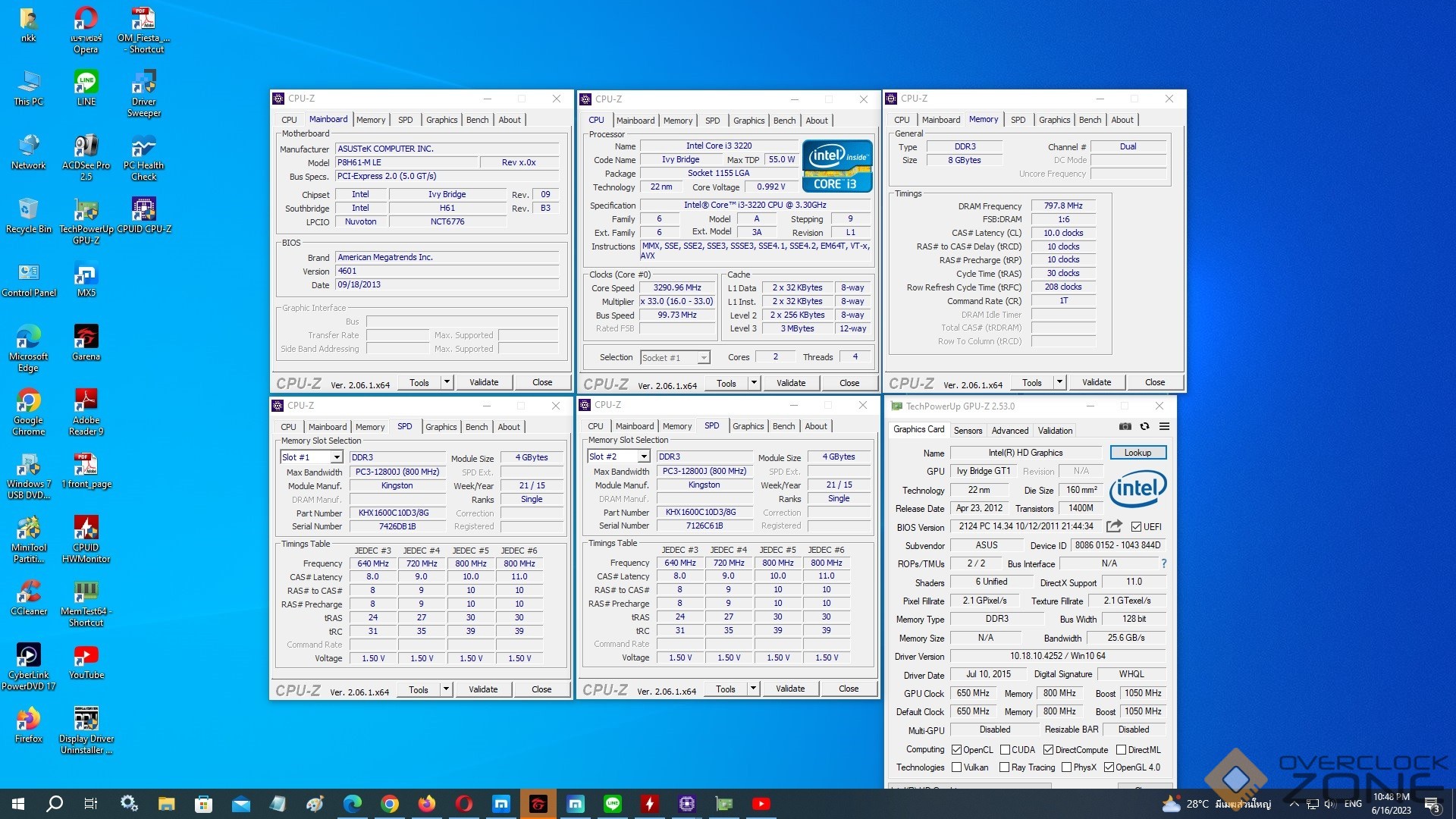Click the BIOS export share icon
Screen dimensions: 1456x819
pyautogui.click(x=1113, y=526)
